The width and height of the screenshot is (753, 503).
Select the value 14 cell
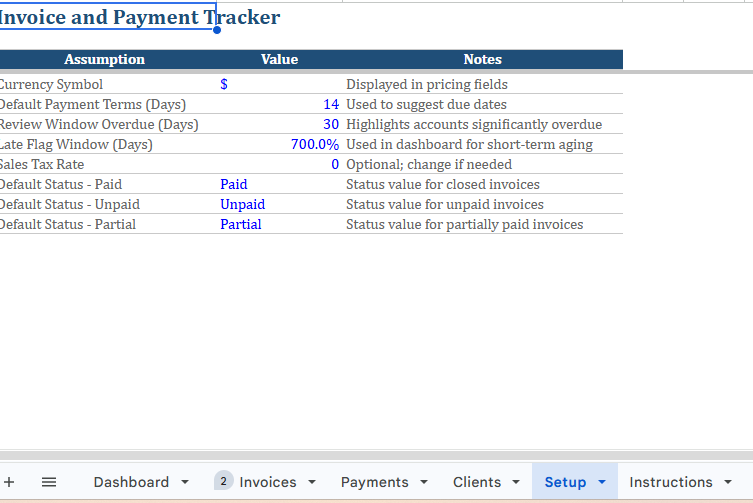pyautogui.click(x=279, y=104)
